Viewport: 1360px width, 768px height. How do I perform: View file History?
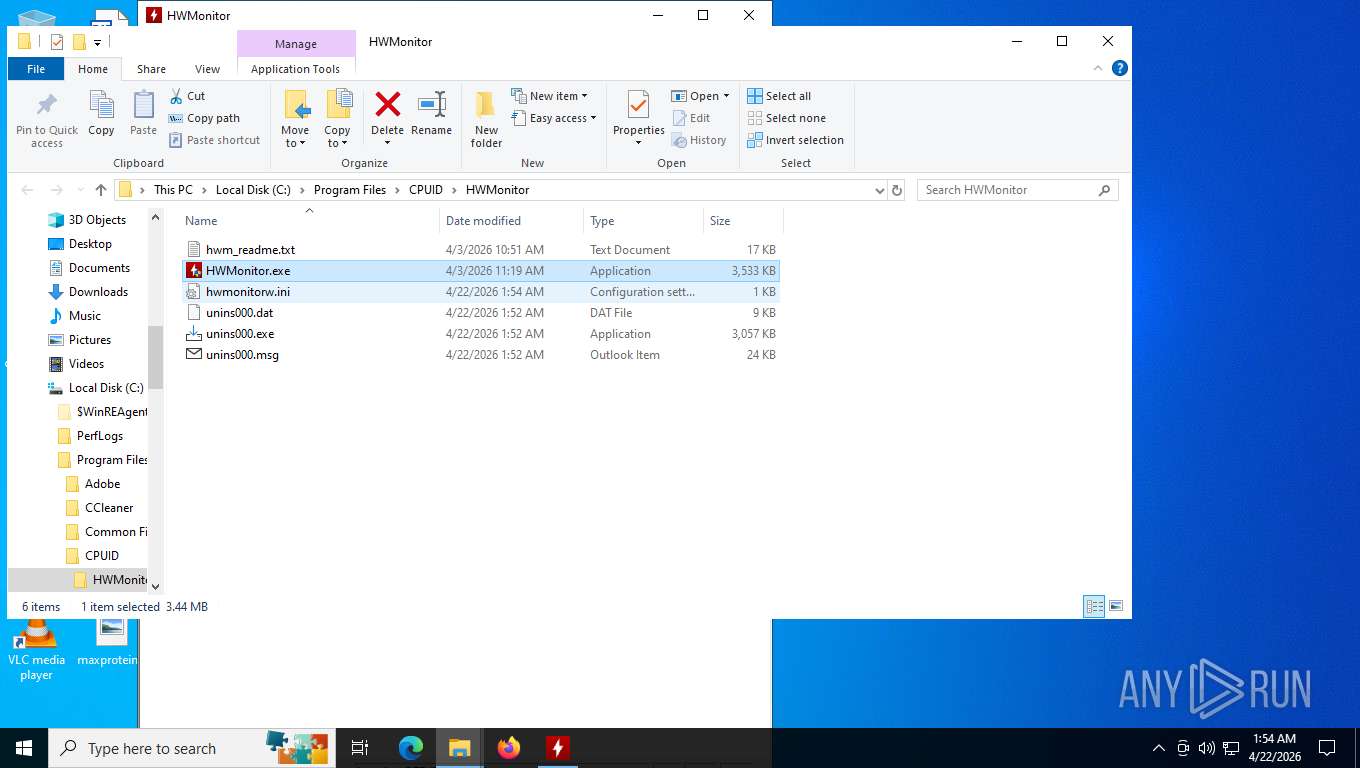tap(699, 140)
